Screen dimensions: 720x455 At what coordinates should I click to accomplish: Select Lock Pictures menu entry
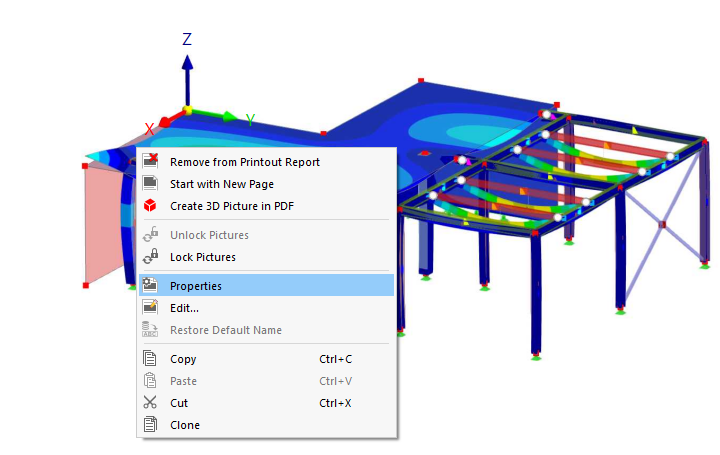[266, 257]
